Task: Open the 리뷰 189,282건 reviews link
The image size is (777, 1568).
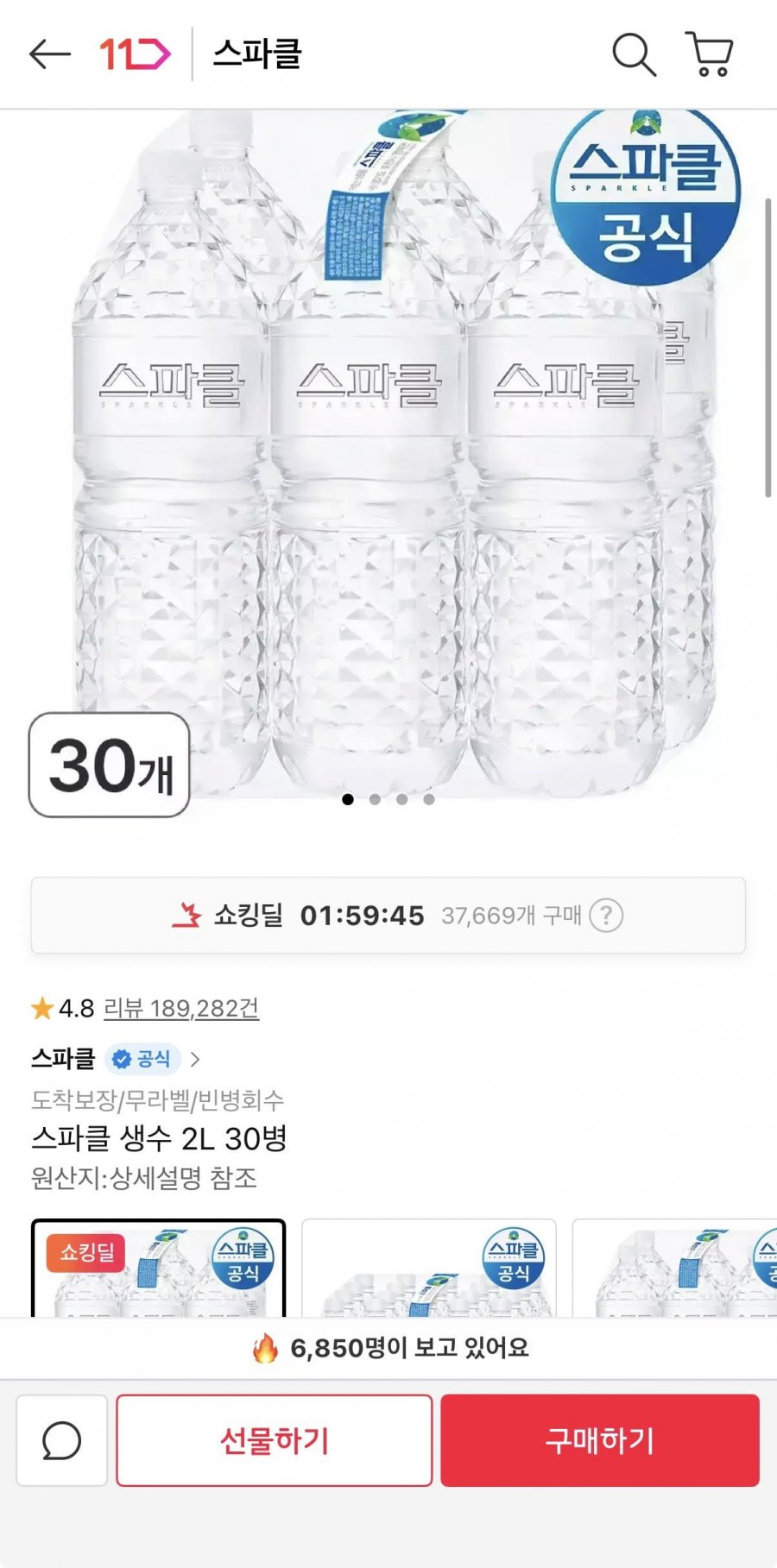Action: [181, 1008]
